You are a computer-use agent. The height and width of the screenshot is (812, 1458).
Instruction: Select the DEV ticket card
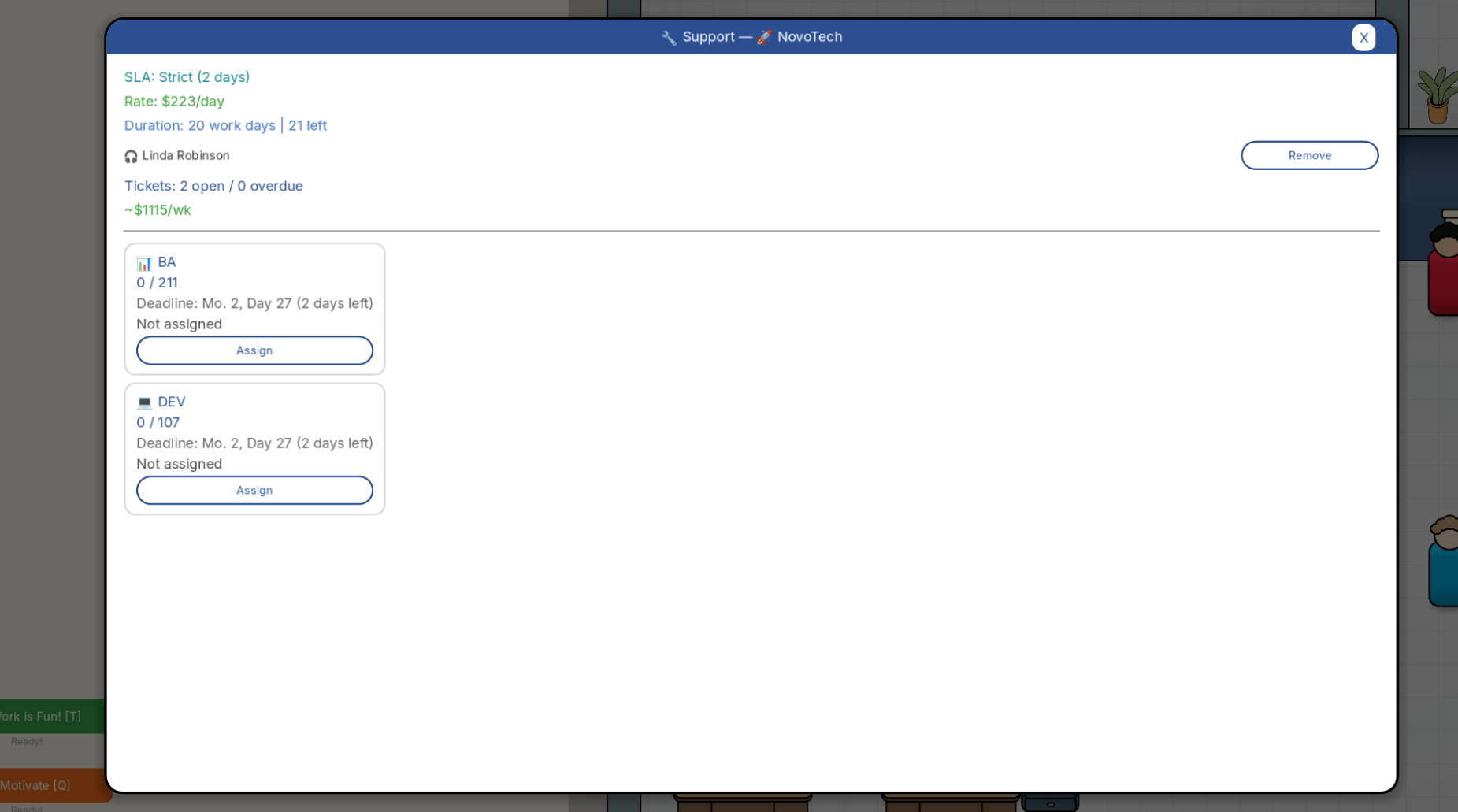[254, 449]
